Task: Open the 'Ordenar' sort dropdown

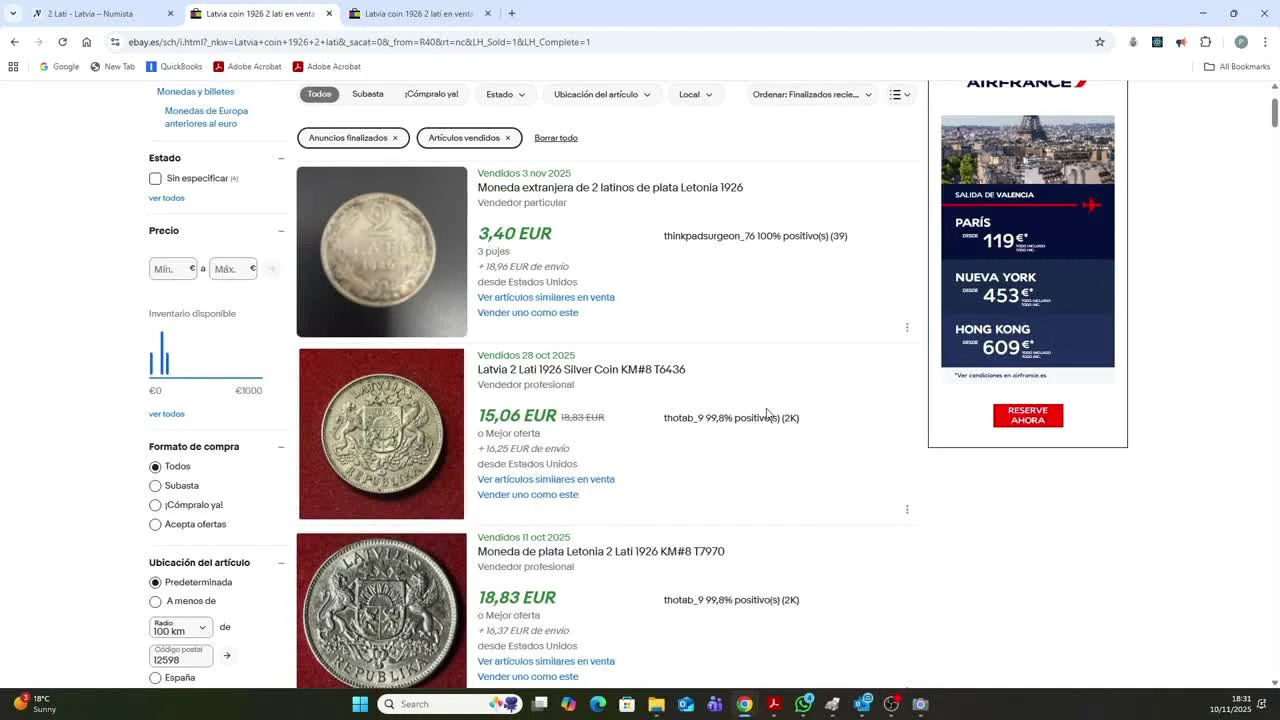Action: pos(812,95)
